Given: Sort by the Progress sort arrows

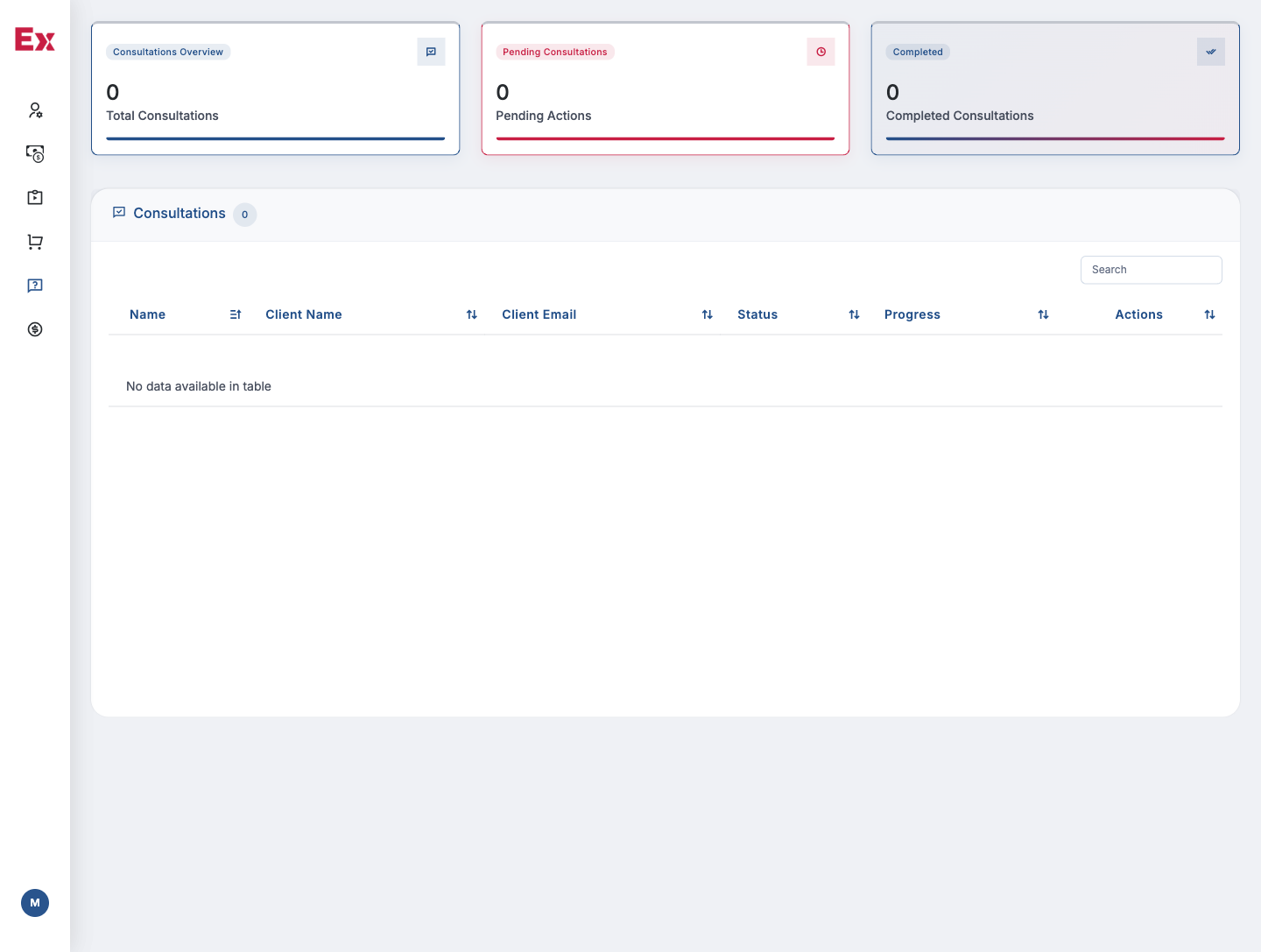Looking at the screenshot, I should [x=1044, y=314].
